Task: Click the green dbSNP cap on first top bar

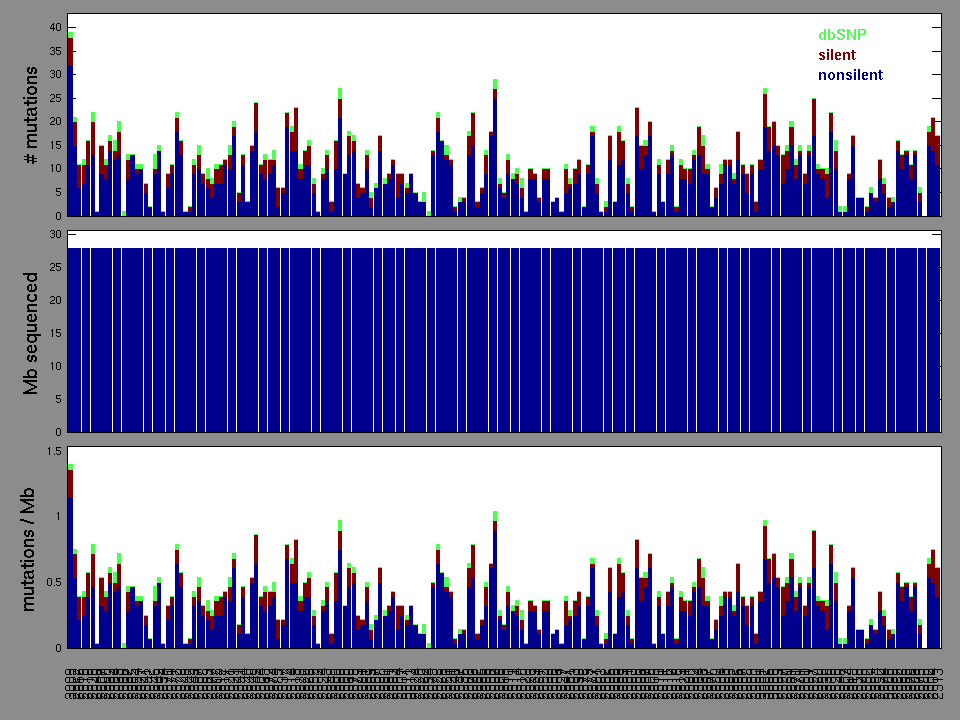Action: [70, 35]
